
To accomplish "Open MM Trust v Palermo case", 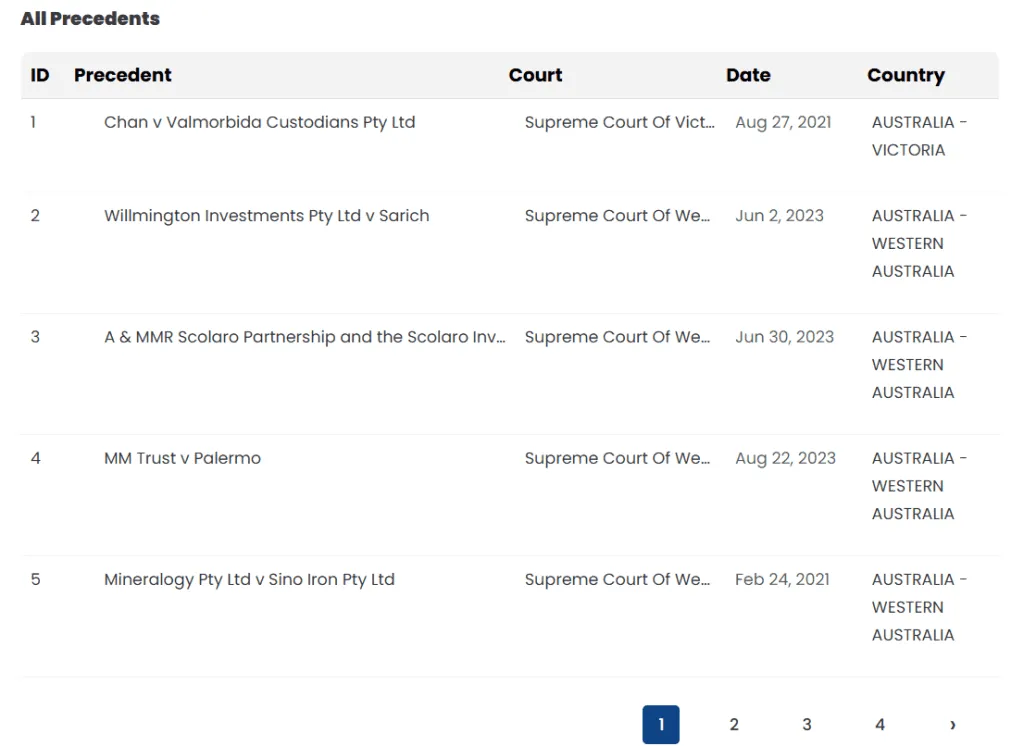I will click(182, 458).
